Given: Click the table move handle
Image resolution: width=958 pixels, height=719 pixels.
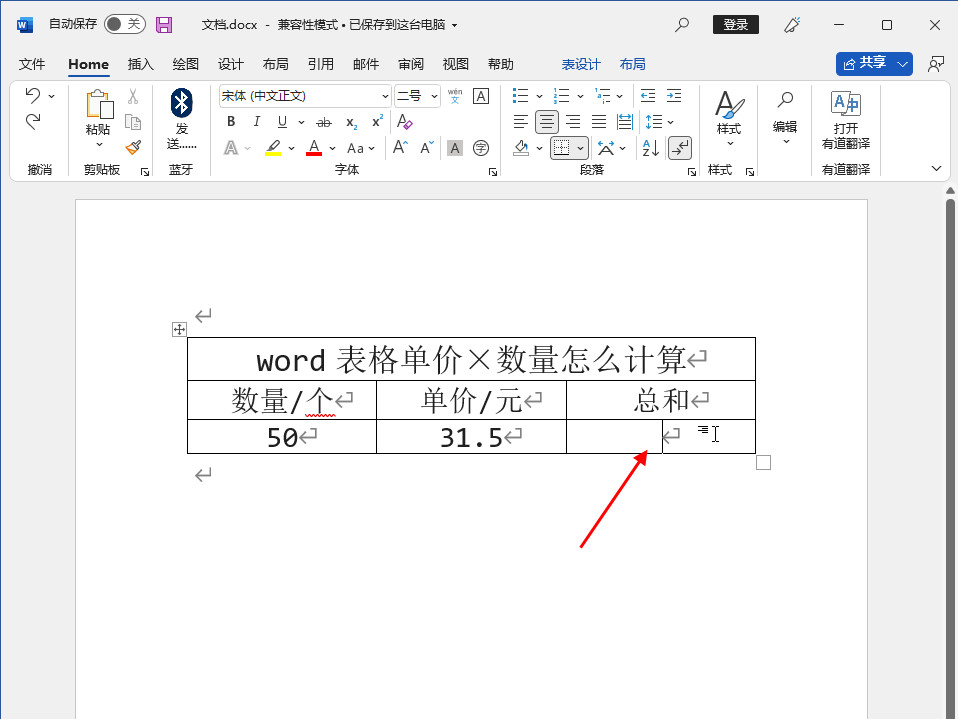Looking at the screenshot, I should pos(179,330).
